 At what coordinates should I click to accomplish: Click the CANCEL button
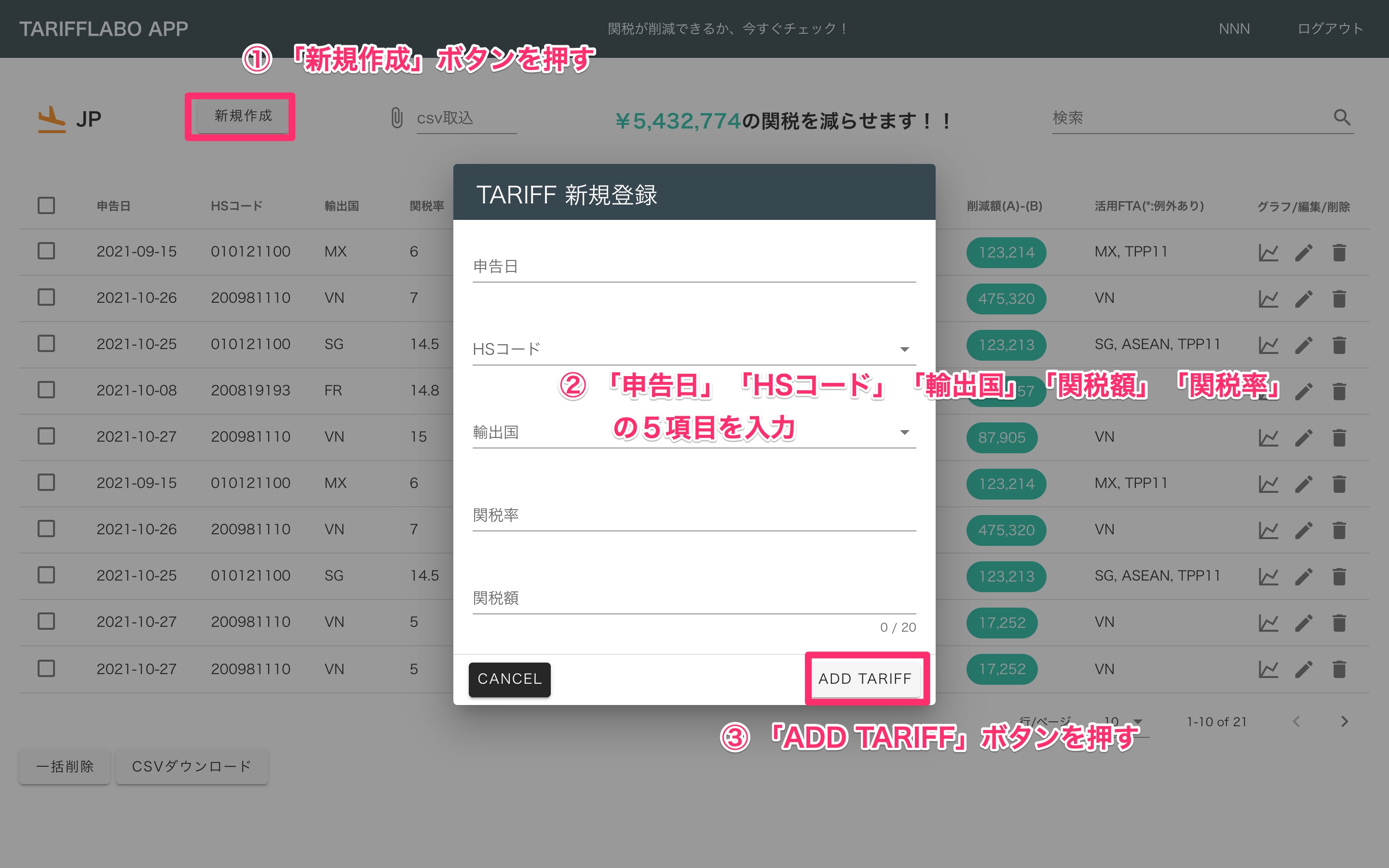point(509,679)
